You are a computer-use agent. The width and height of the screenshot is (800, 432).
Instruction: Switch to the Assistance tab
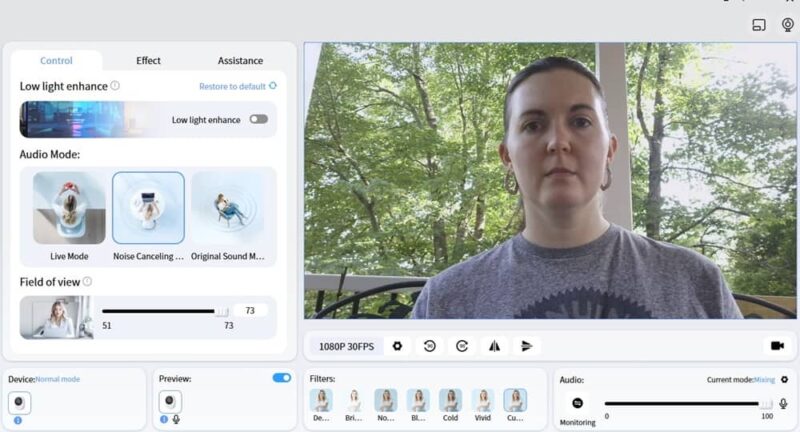[240, 61]
